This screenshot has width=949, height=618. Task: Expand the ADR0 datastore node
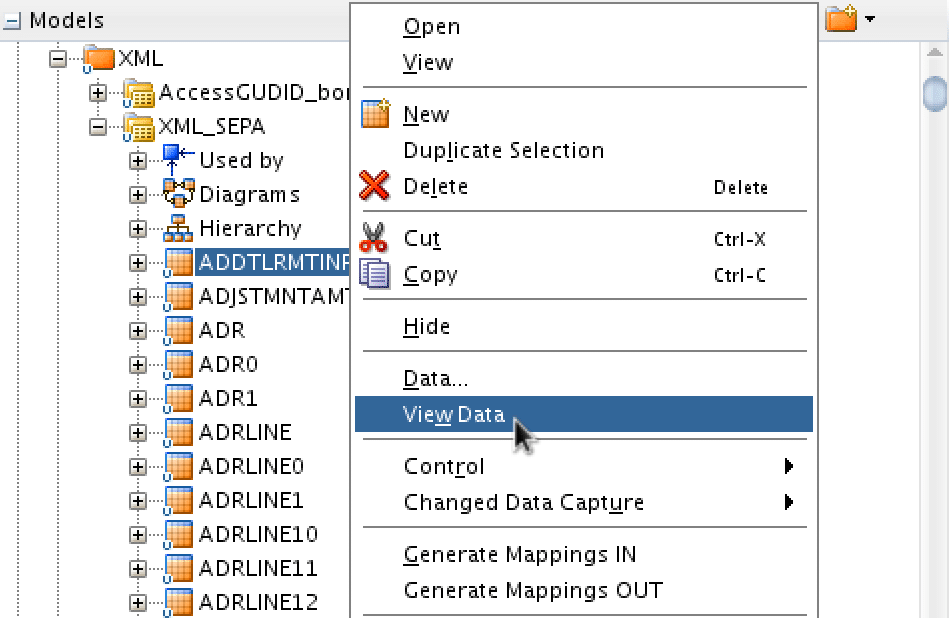[138, 365]
